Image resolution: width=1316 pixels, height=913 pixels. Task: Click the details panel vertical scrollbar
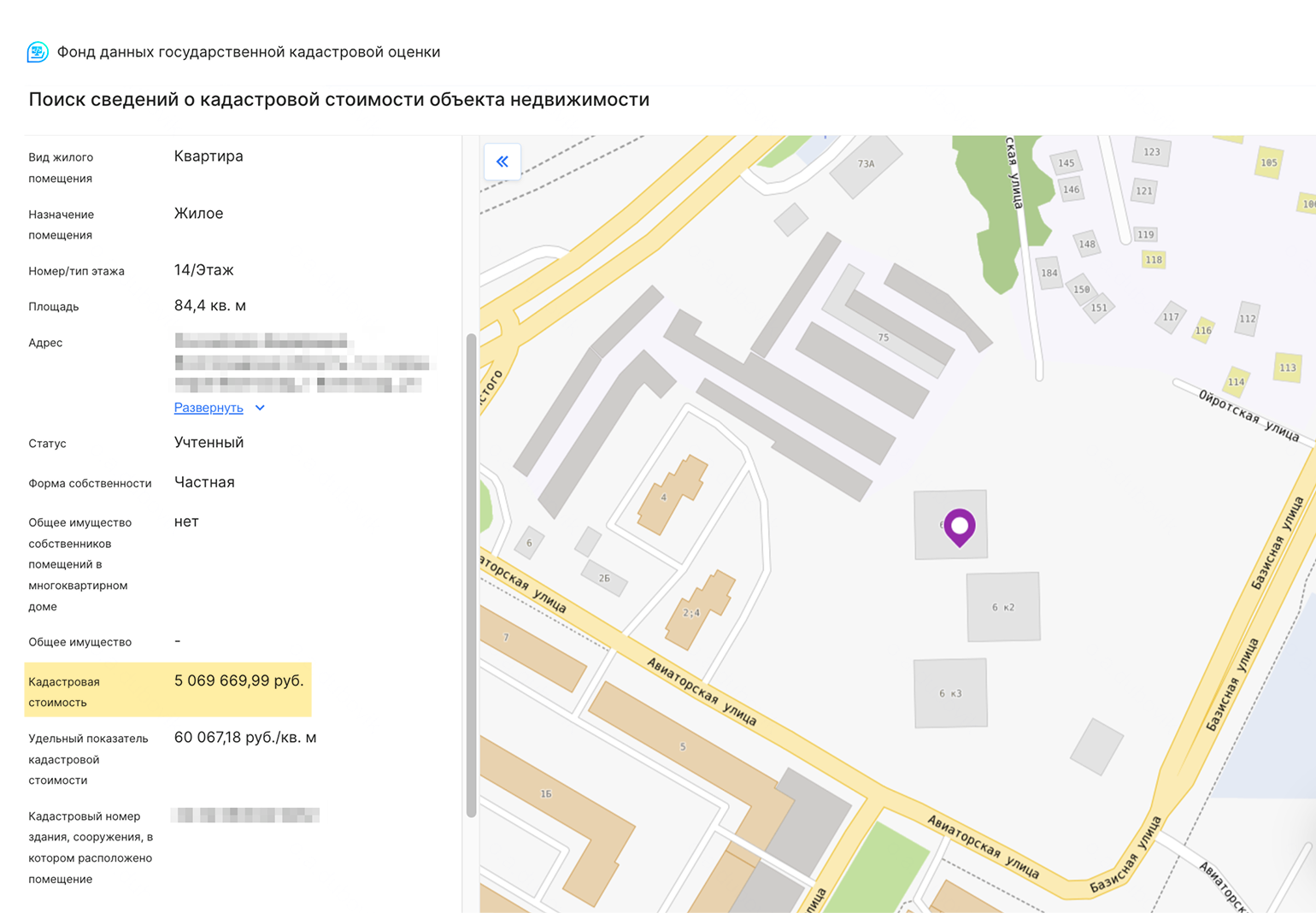(471, 573)
